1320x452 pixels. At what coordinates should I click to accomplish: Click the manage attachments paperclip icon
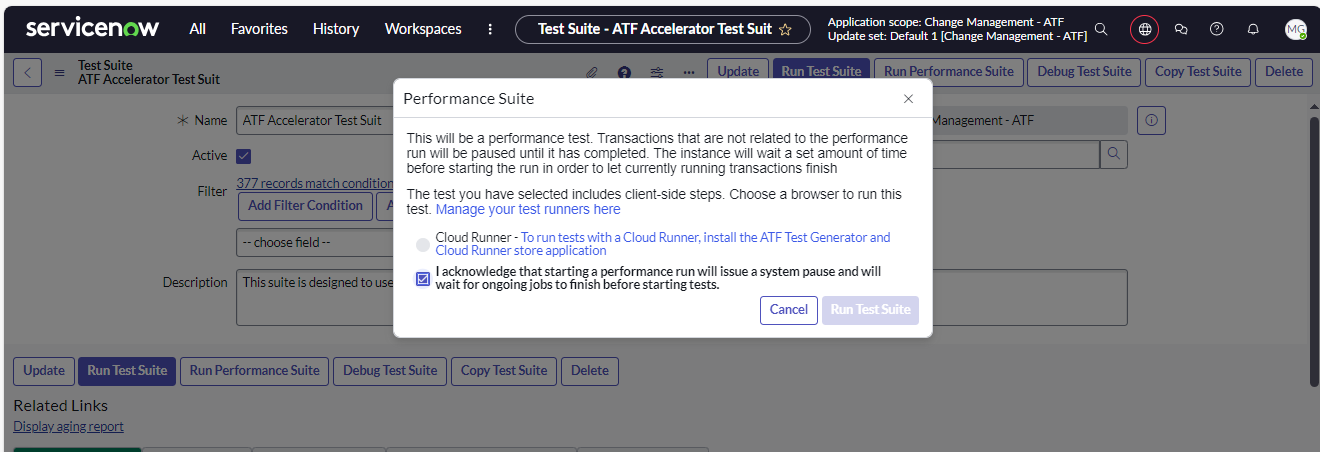(x=591, y=72)
